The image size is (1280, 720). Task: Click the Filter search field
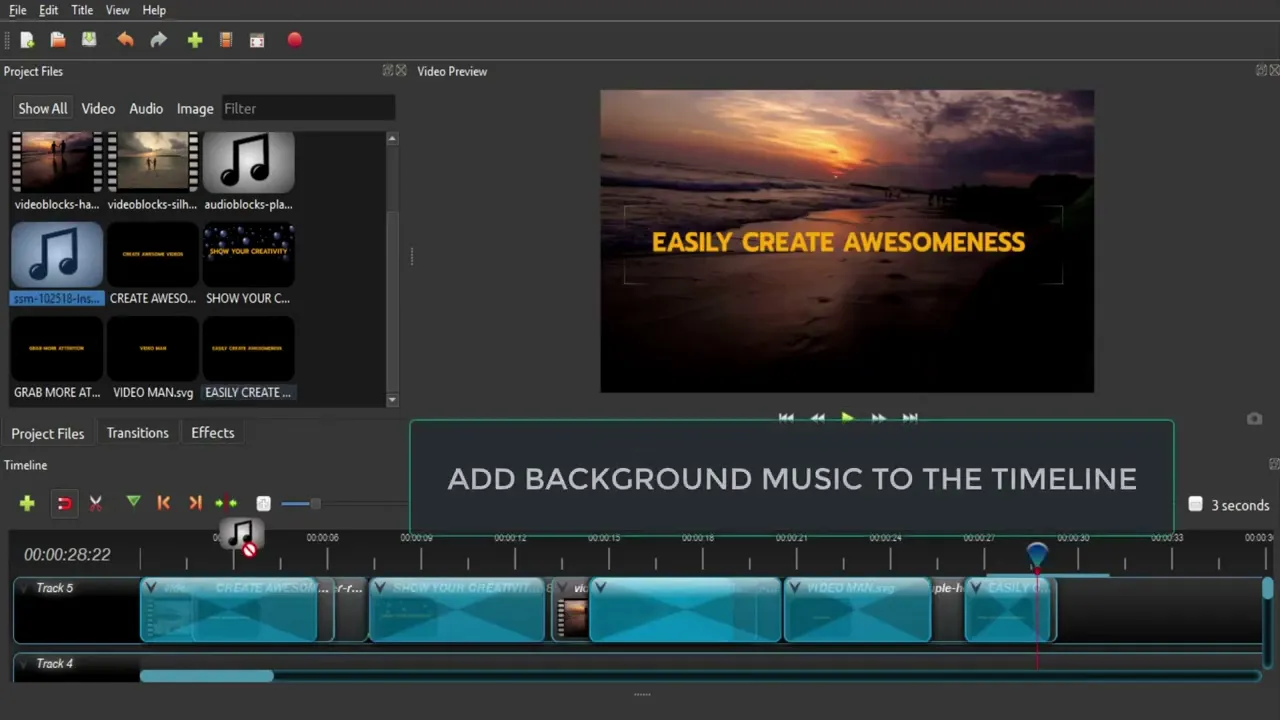[x=308, y=108]
